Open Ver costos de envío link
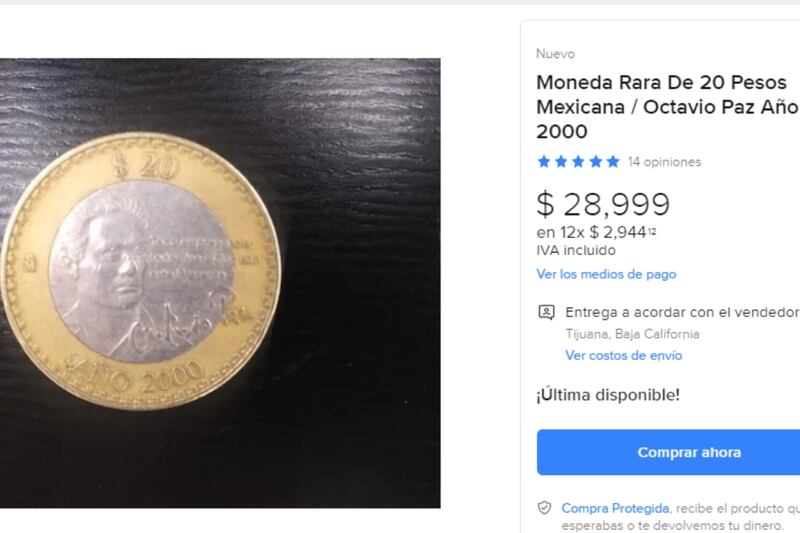Screen dimensions: 800x533 pos(623,356)
